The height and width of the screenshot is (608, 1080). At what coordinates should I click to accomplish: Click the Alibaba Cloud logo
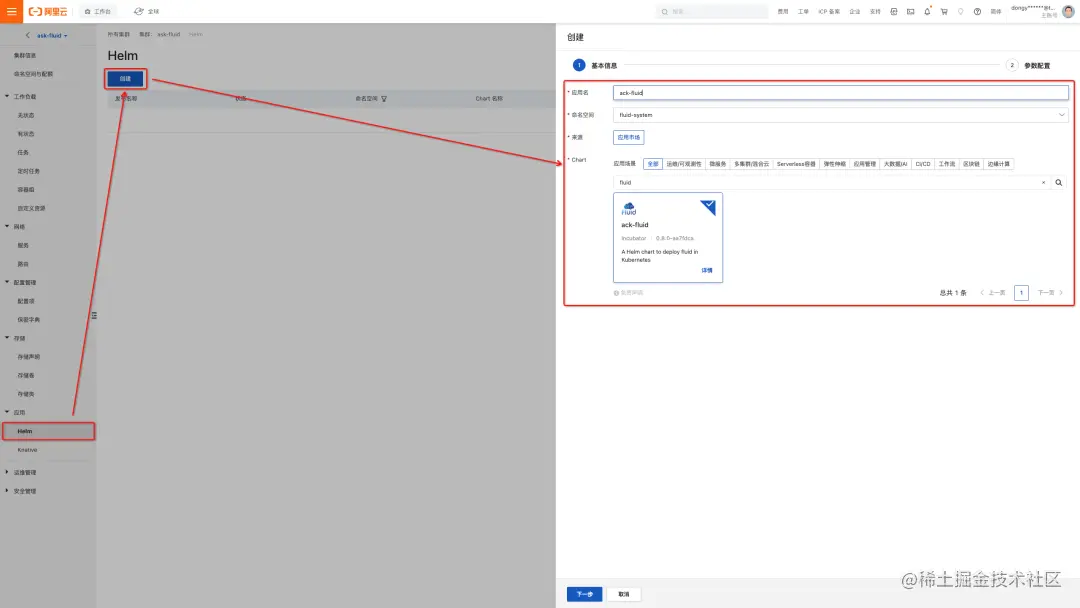(x=48, y=11)
